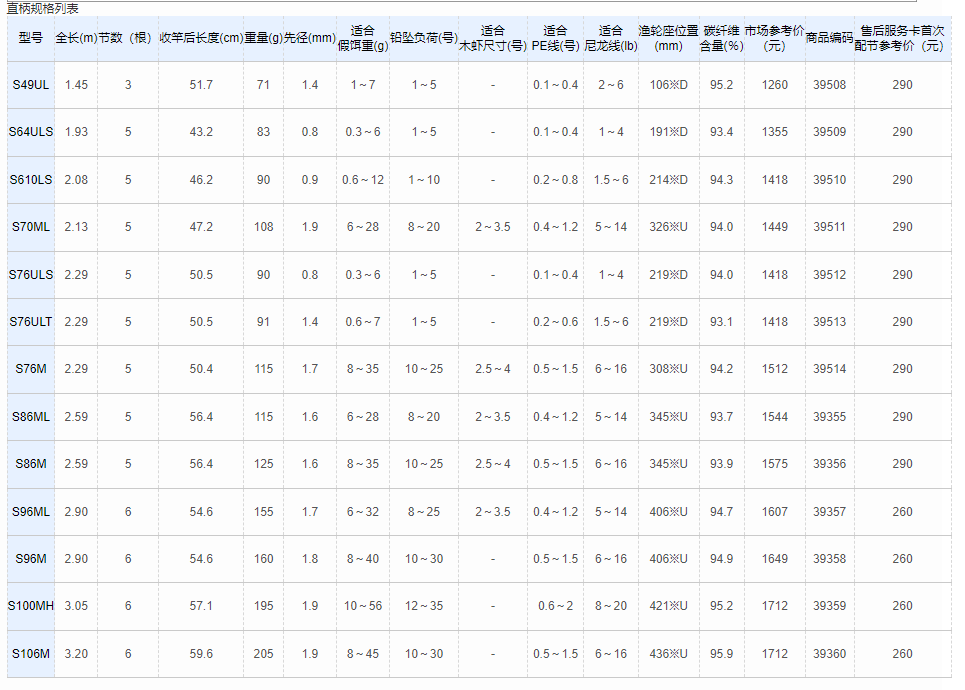
Task: Click the 市场参考价(元) column header
Action: 774,38
